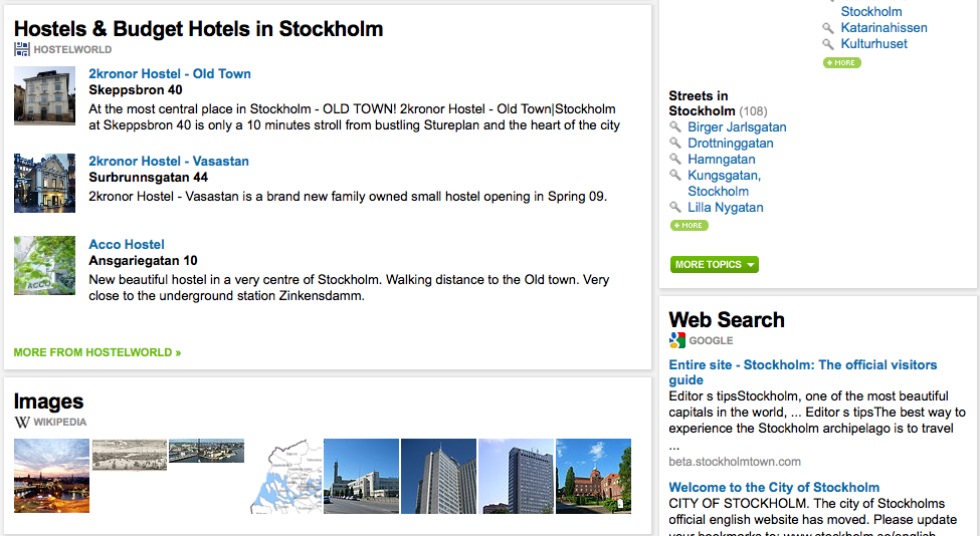Click the magnifier icon beside Kulturhuset
Screen dimensions: 980x536
[828, 44]
